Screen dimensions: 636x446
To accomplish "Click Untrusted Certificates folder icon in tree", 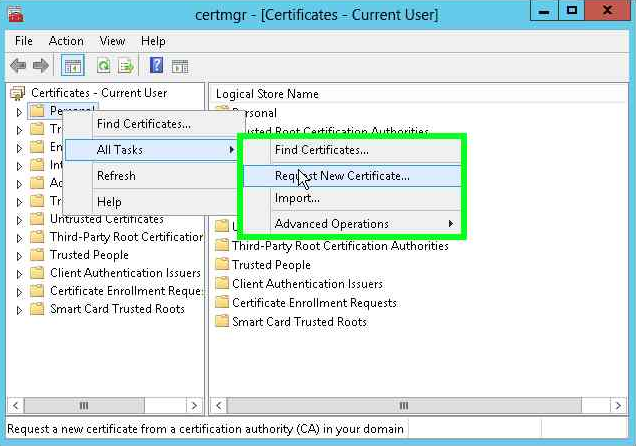I will pyautogui.click(x=37, y=219).
